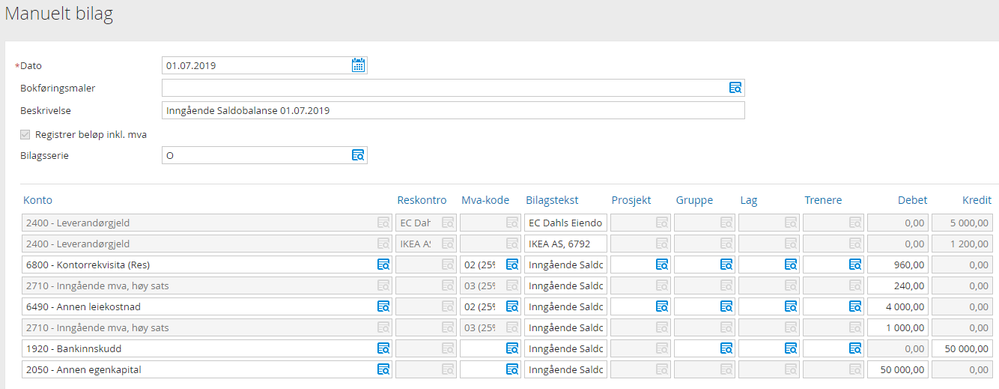Click the Debet field showing 50 000,00

point(898,369)
